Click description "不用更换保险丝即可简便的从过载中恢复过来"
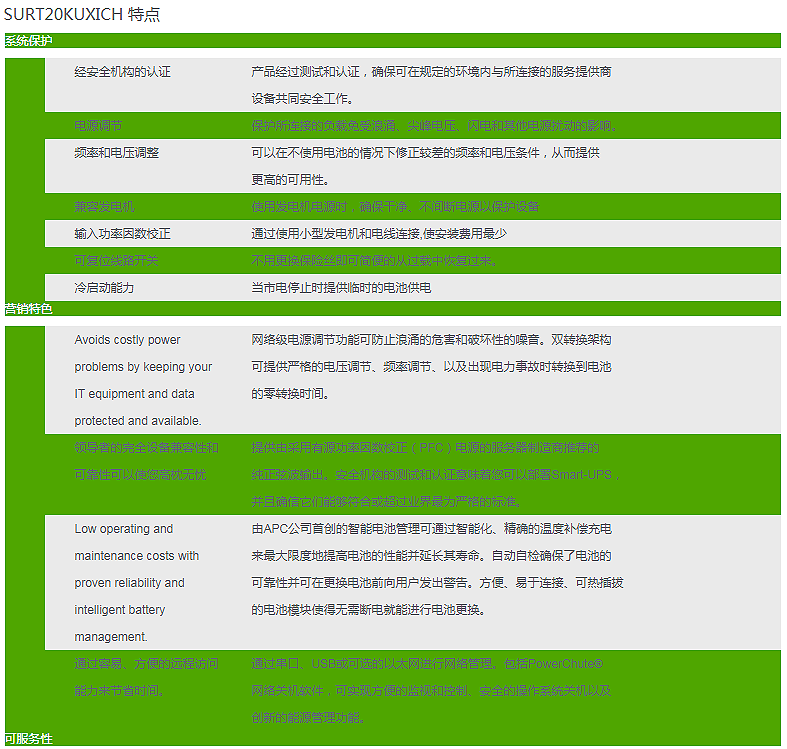This screenshot has height=749, width=787. [x=374, y=261]
